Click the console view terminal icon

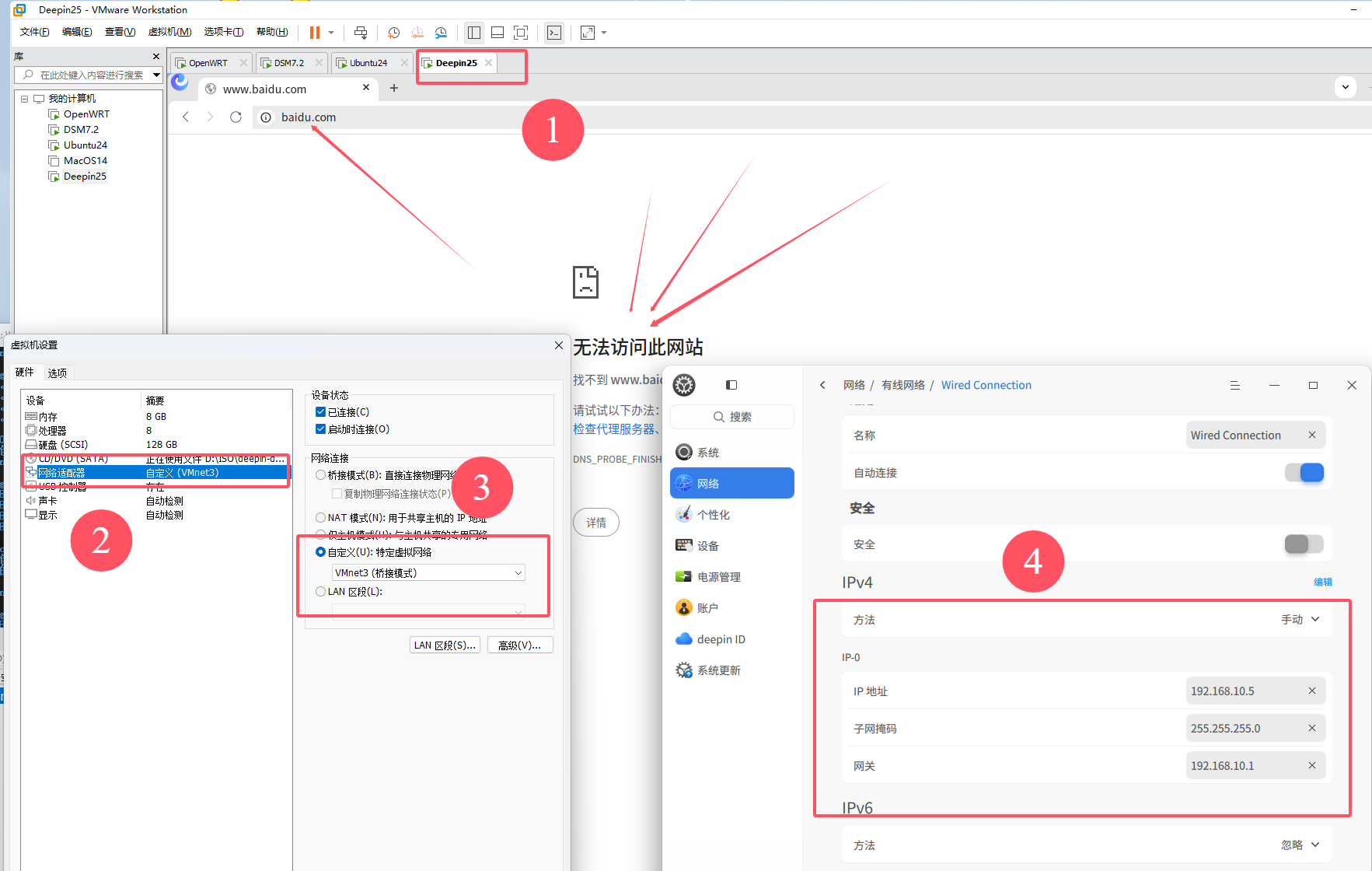tap(554, 33)
